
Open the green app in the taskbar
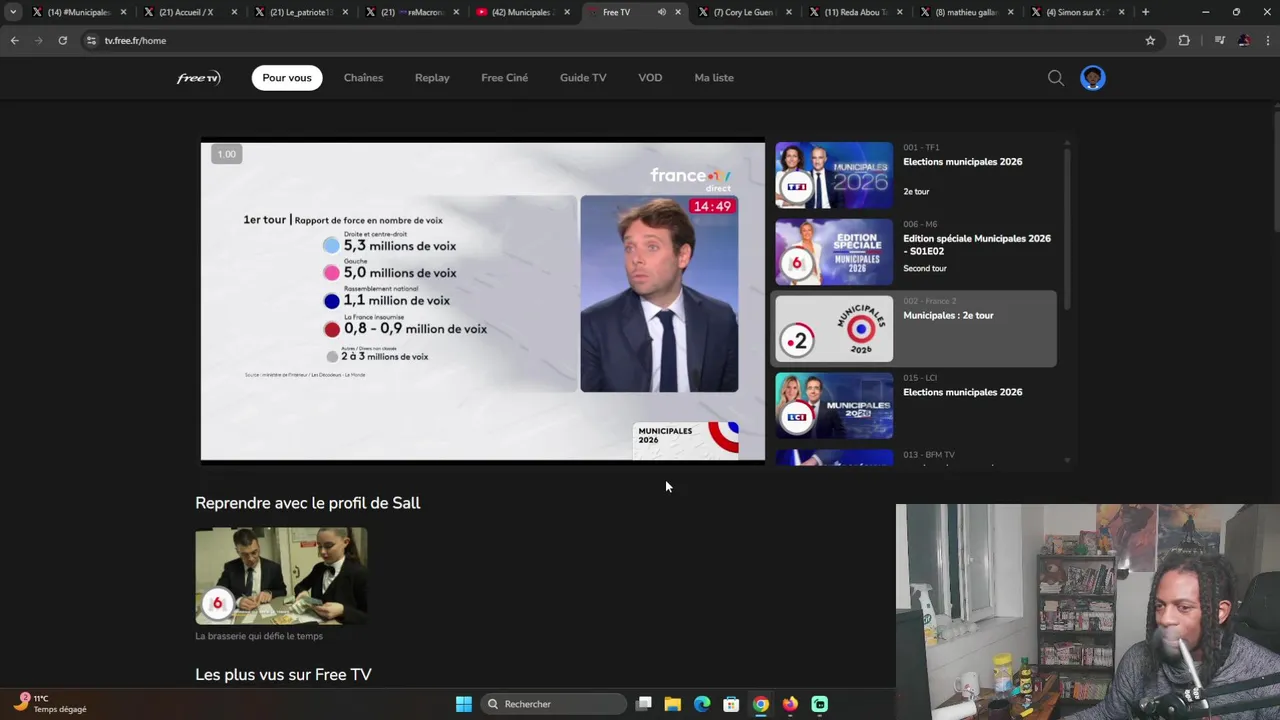click(x=819, y=704)
